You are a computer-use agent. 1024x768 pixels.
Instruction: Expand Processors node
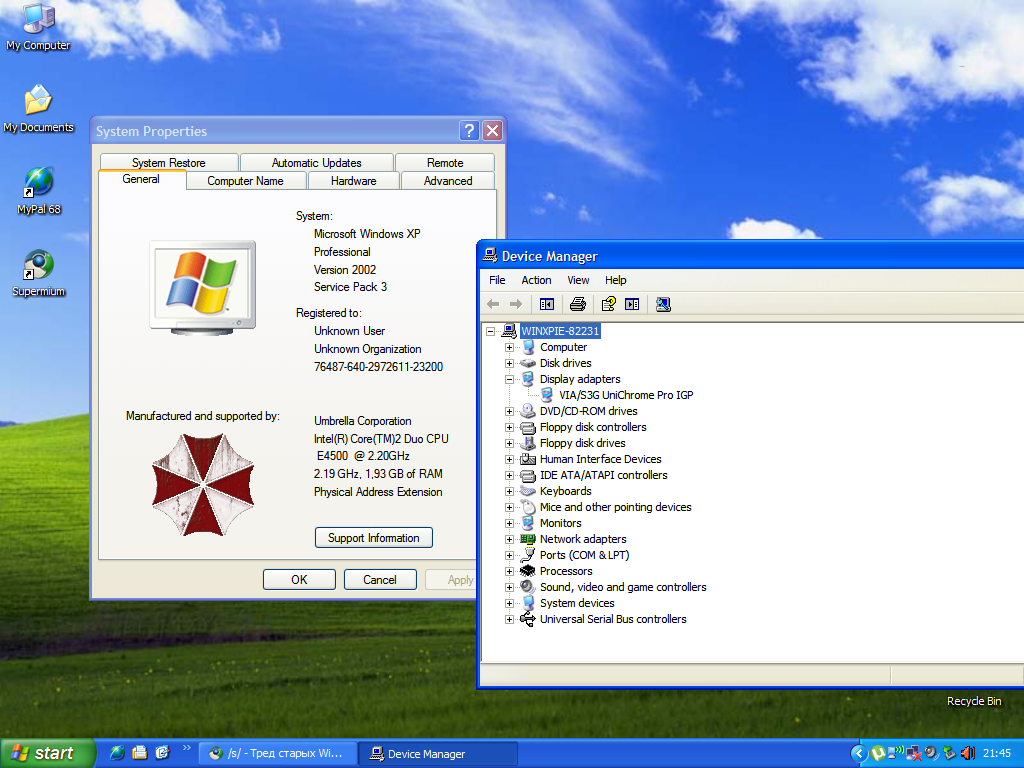click(x=509, y=571)
